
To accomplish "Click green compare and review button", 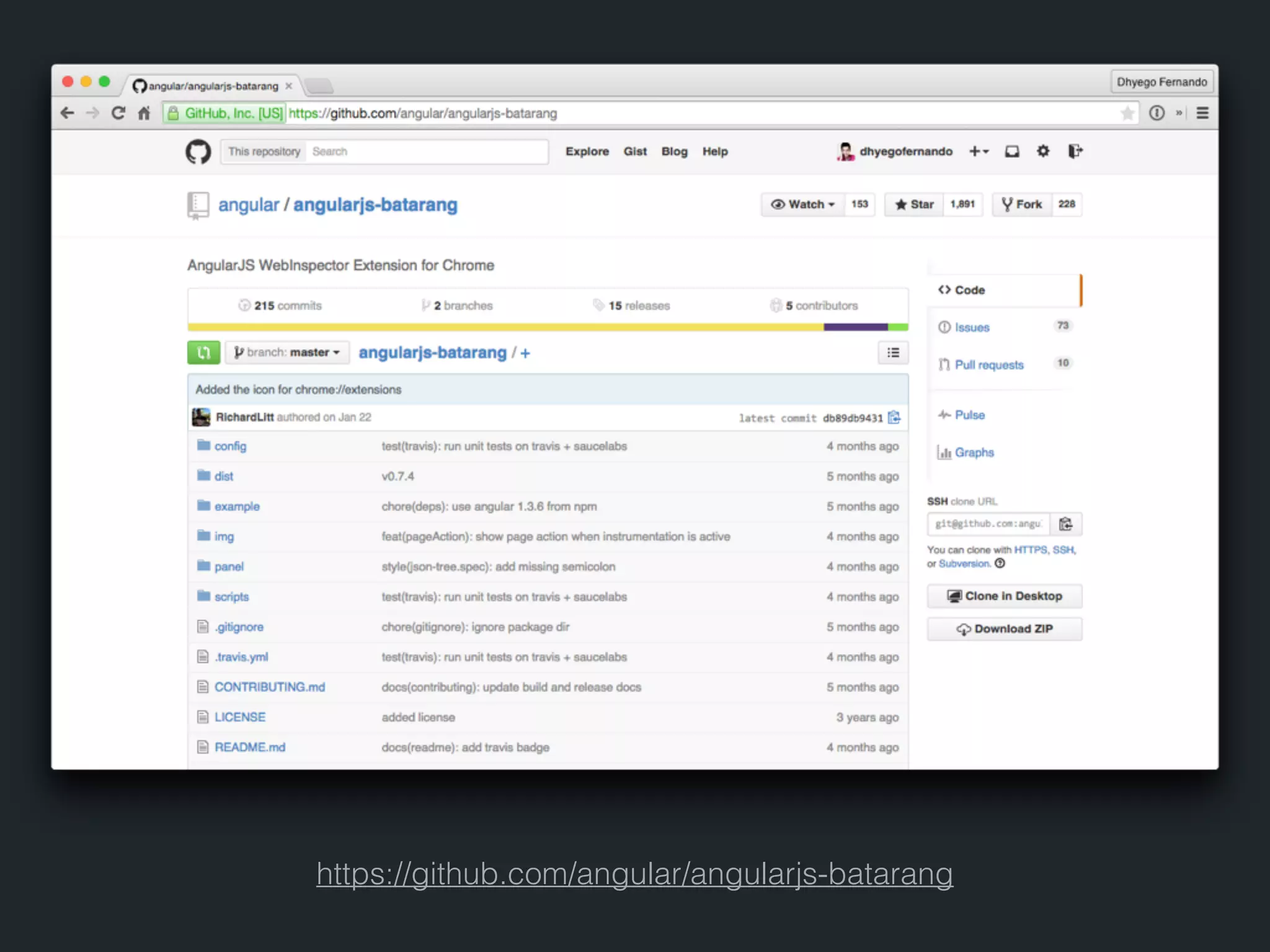I will pyautogui.click(x=203, y=353).
